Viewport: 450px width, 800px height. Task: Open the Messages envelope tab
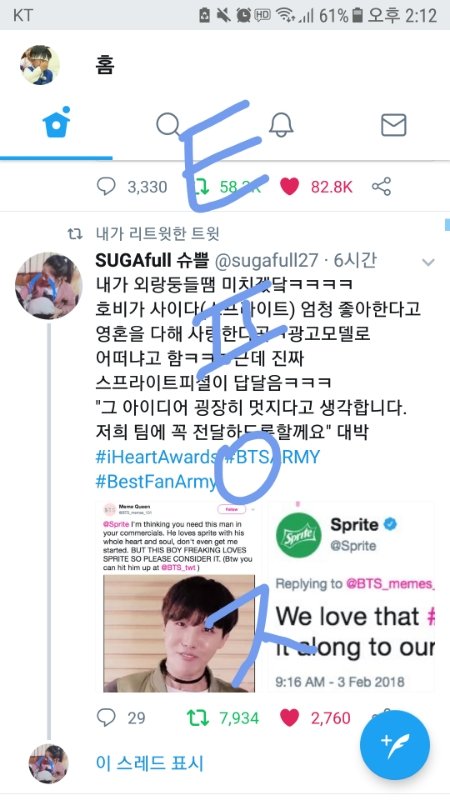394,125
